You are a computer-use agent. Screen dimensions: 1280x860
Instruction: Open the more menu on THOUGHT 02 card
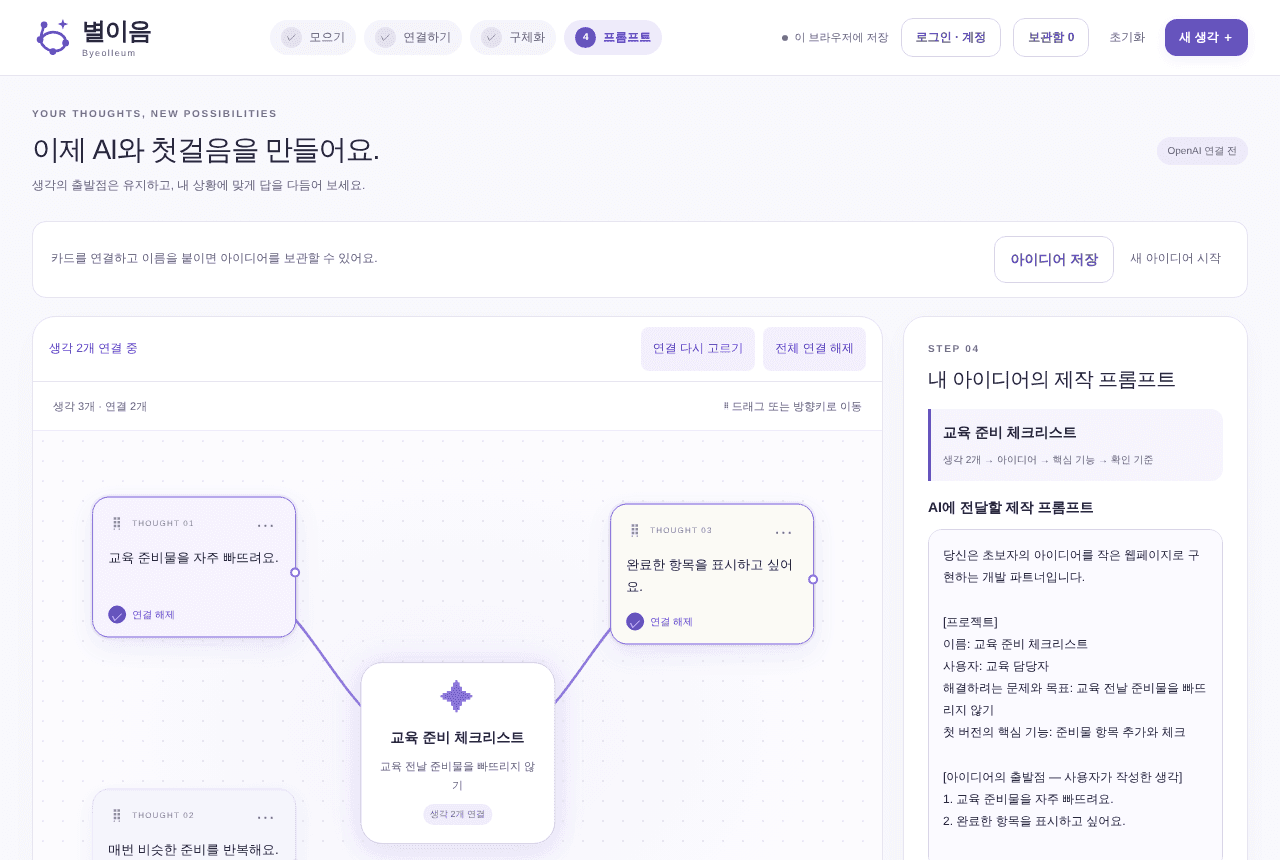pyautogui.click(x=265, y=817)
